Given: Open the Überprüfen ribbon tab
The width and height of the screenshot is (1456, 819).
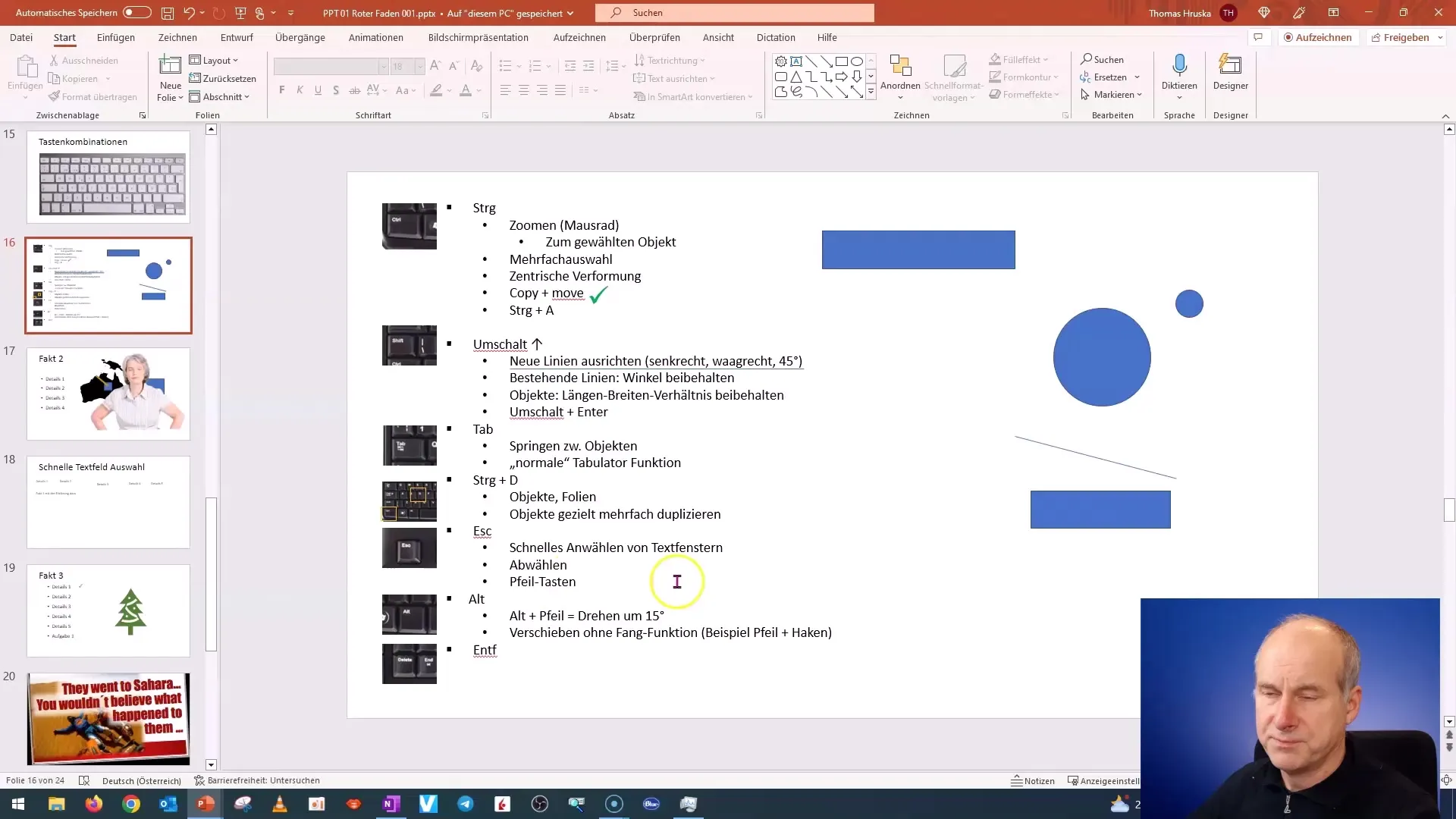Looking at the screenshot, I should 655,37.
